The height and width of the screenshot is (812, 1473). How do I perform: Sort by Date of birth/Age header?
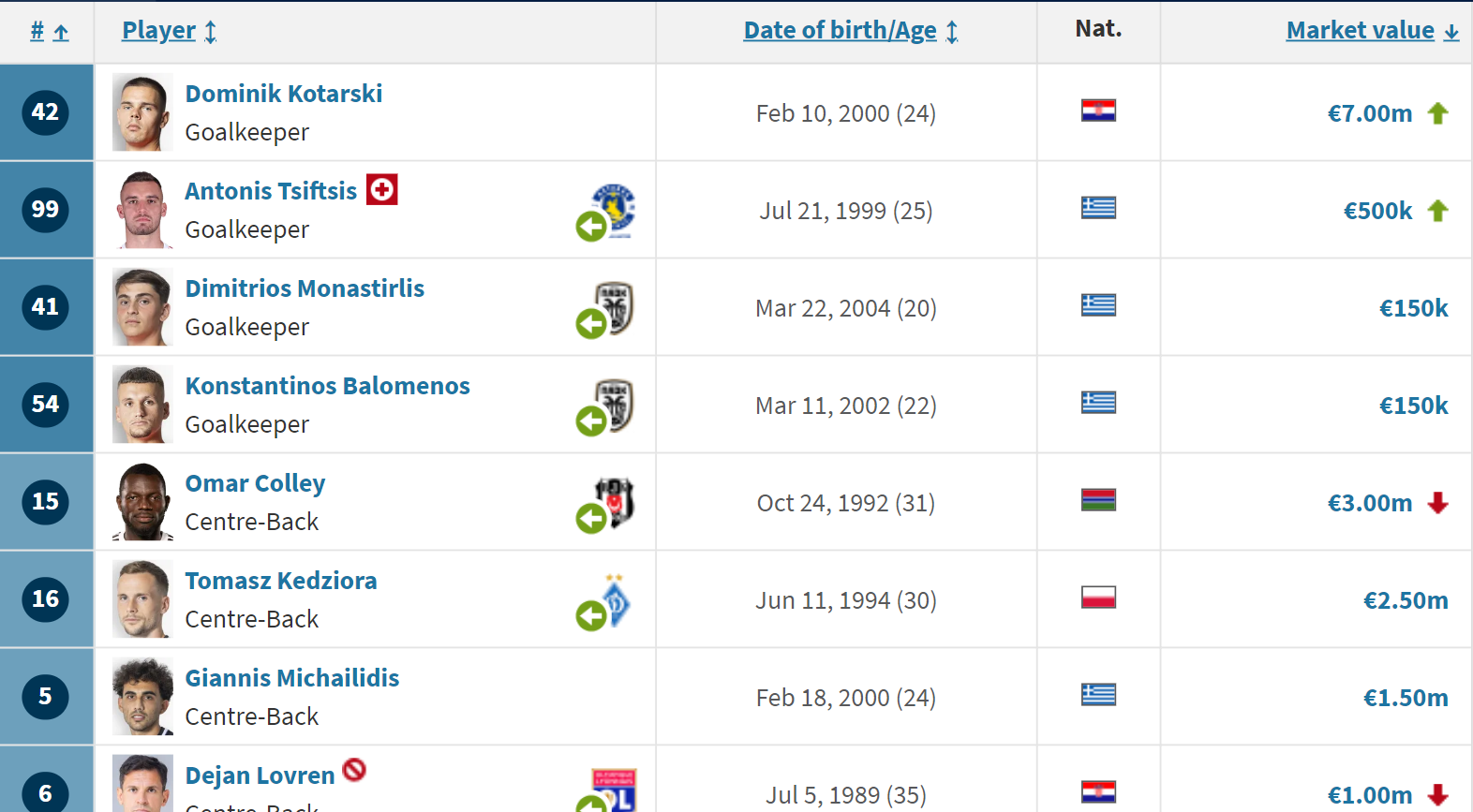click(840, 31)
